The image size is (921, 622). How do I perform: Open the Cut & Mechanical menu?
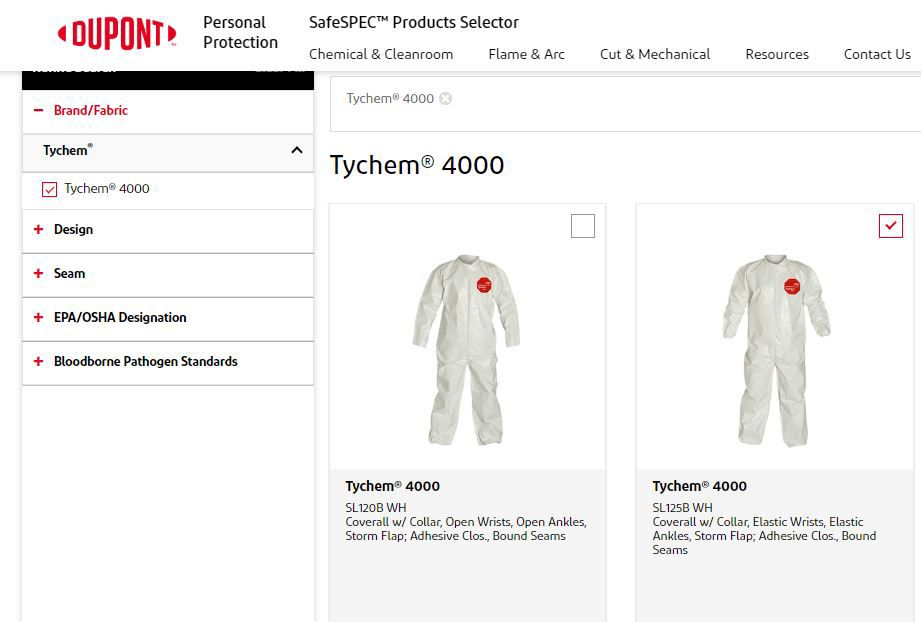[x=655, y=54]
